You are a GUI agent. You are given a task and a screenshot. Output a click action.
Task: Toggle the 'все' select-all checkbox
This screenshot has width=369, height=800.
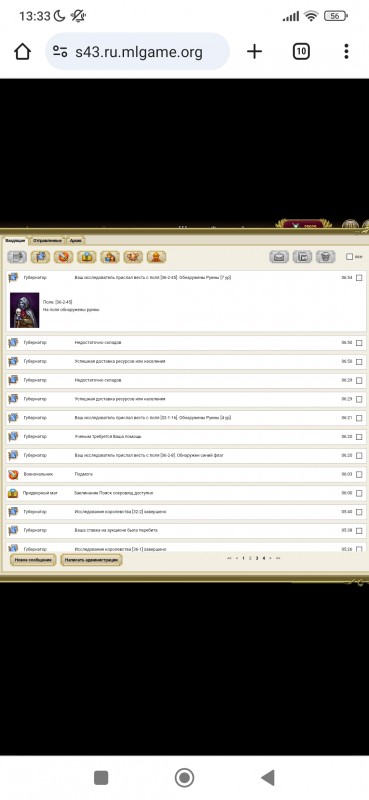(350, 257)
